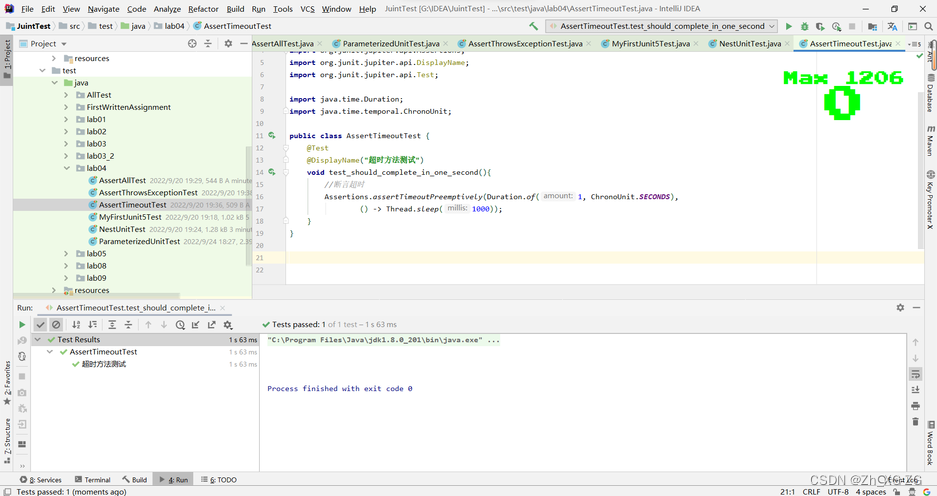Sort test results alphabetically icon

(x=76, y=324)
